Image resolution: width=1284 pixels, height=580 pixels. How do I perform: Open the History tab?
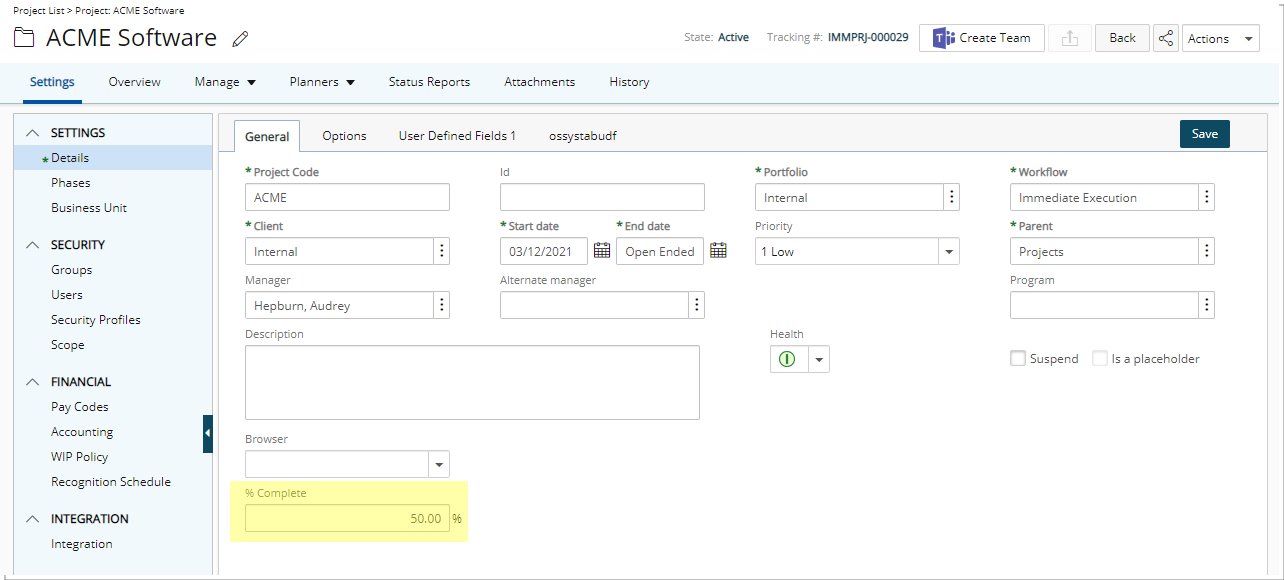pos(629,82)
